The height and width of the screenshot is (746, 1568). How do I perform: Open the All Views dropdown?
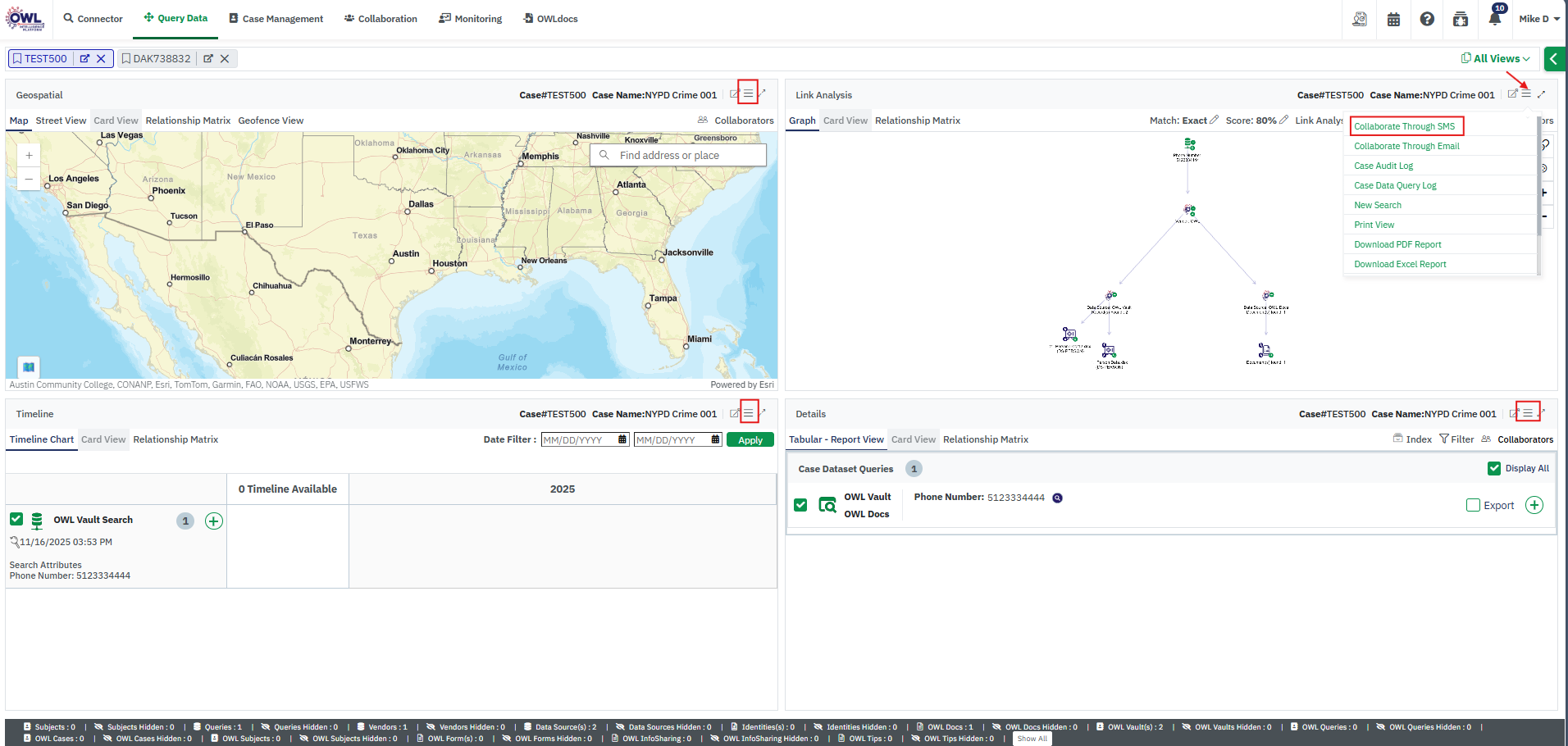[x=1496, y=58]
